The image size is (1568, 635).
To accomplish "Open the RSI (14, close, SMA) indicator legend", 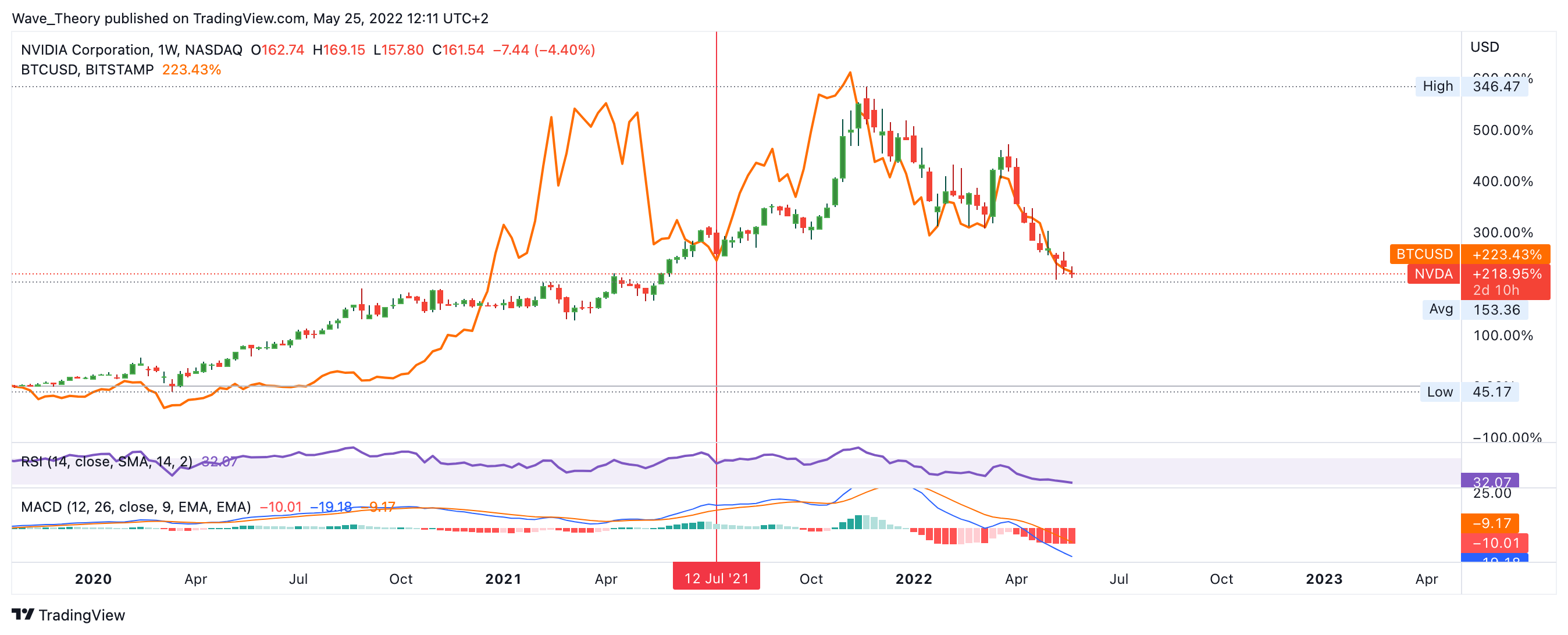I will tap(106, 462).
